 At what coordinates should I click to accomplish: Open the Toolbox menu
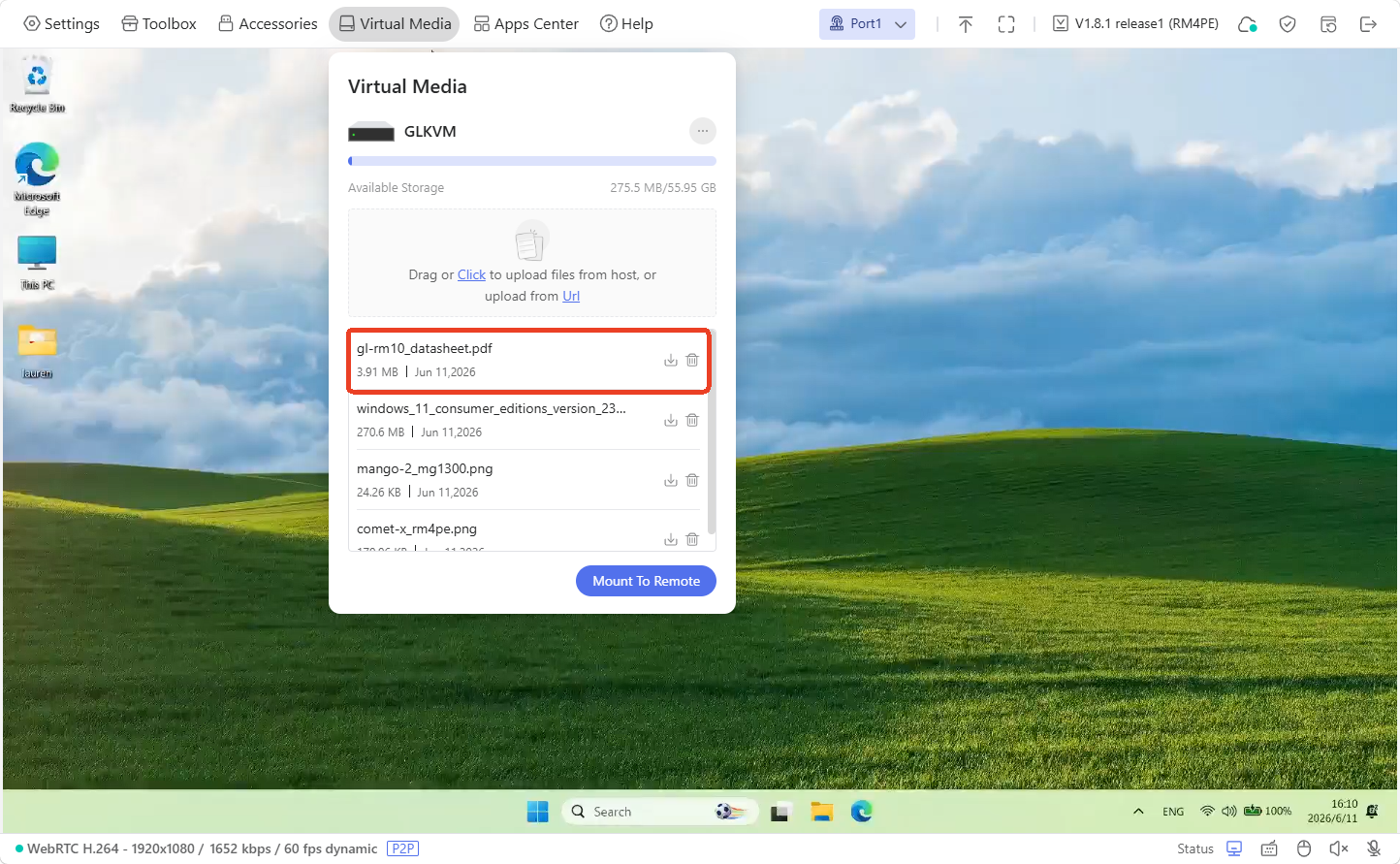pyautogui.click(x=158, y=23)
